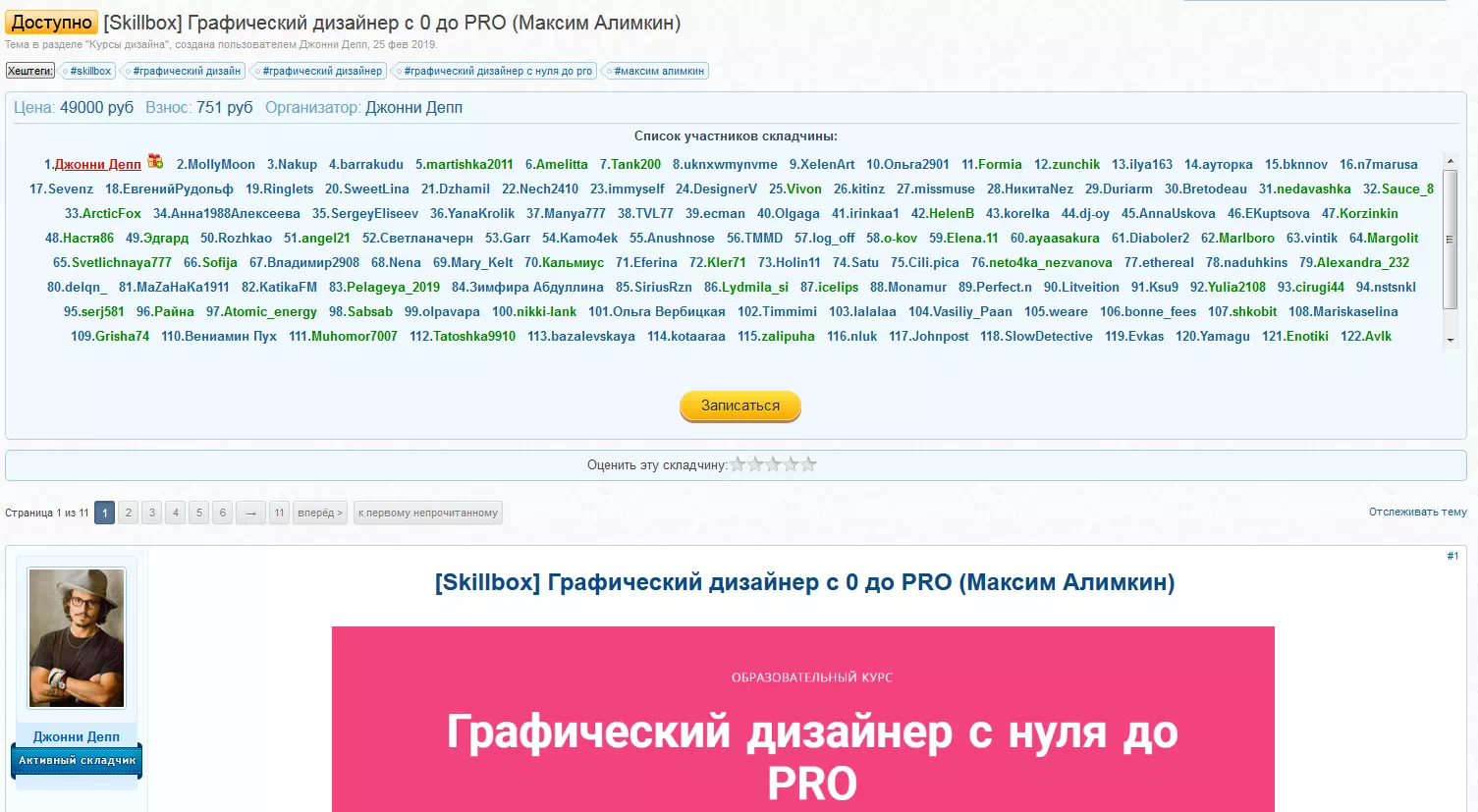This screenshot has width=1478, height=812.
Task: Open participant Korzinkin profile
Action: click(x=1369, y=213)
